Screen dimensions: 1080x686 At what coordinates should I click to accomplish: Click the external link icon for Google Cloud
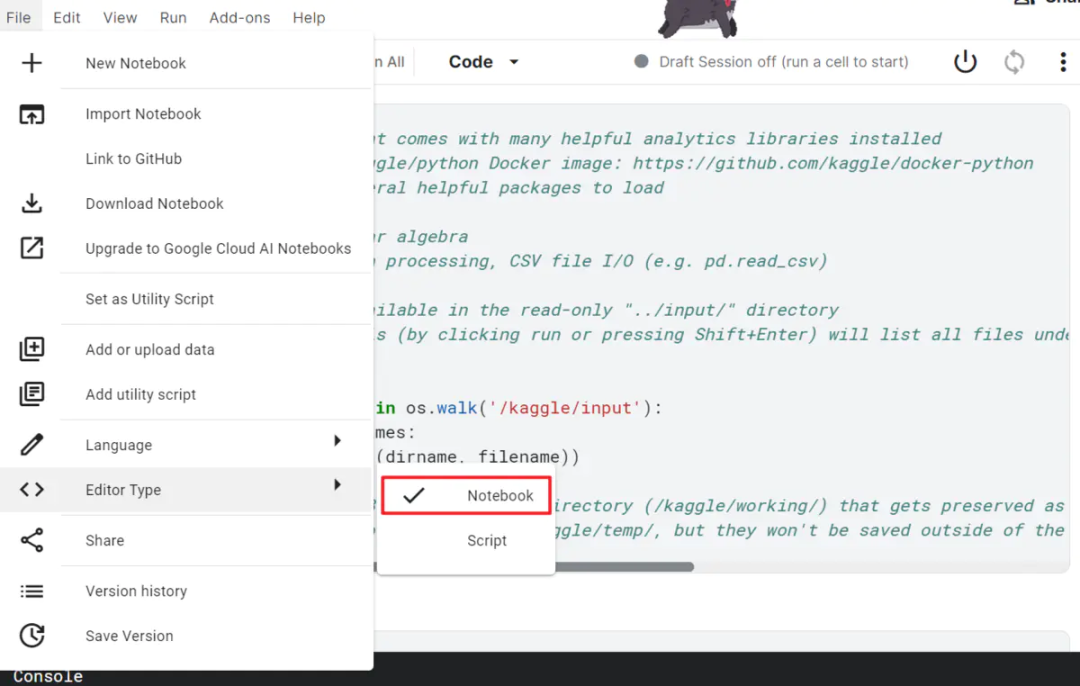pyautogui.click(x=32, y=248)
